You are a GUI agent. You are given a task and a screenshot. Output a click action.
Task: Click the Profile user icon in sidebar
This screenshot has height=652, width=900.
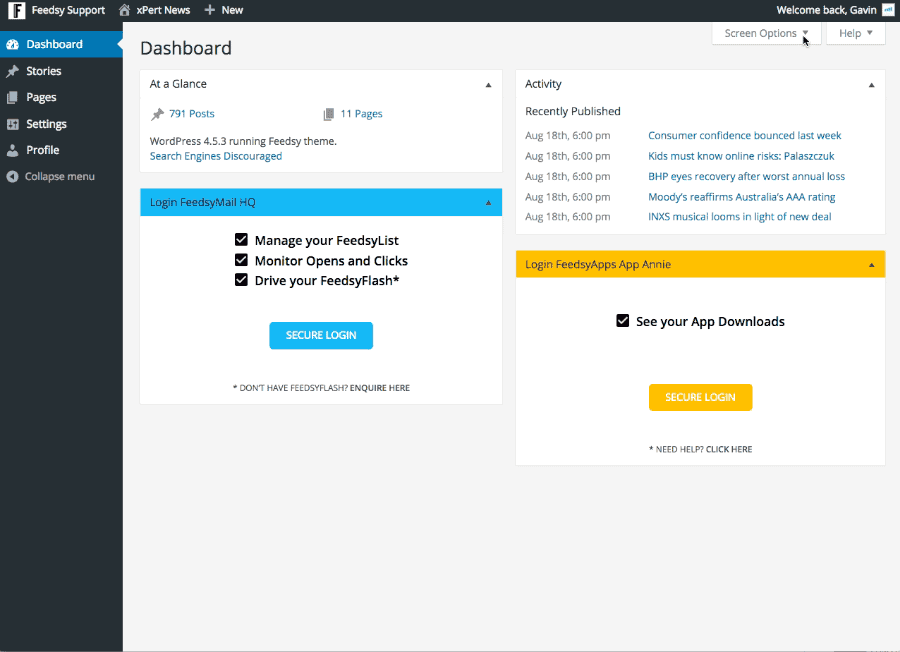pyautogui.click(x=12, y=150)
